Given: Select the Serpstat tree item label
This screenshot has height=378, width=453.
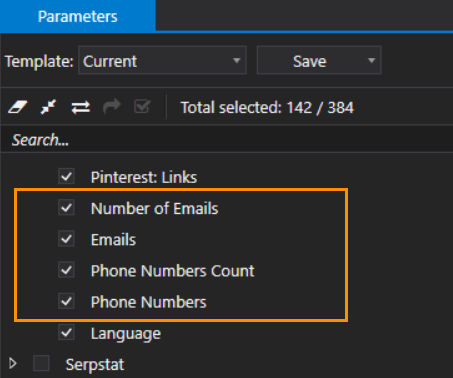Looking at the screenshot, I should [x=95, y=364].
